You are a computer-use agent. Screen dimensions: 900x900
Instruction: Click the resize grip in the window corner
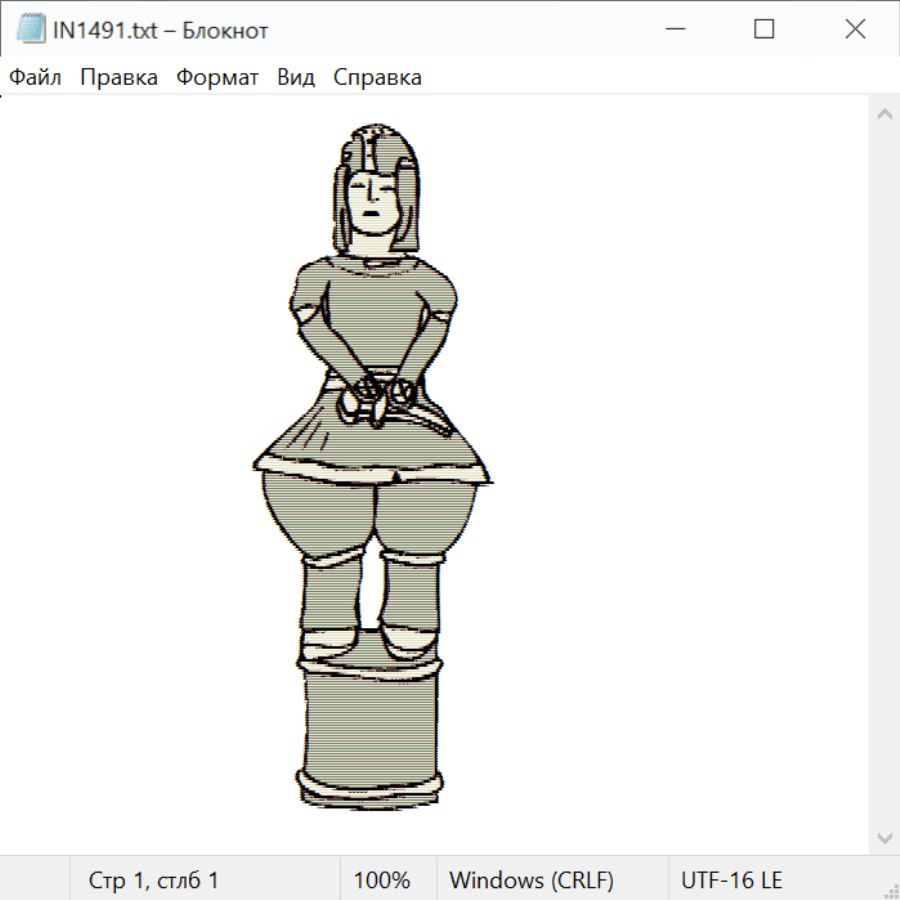890,890
